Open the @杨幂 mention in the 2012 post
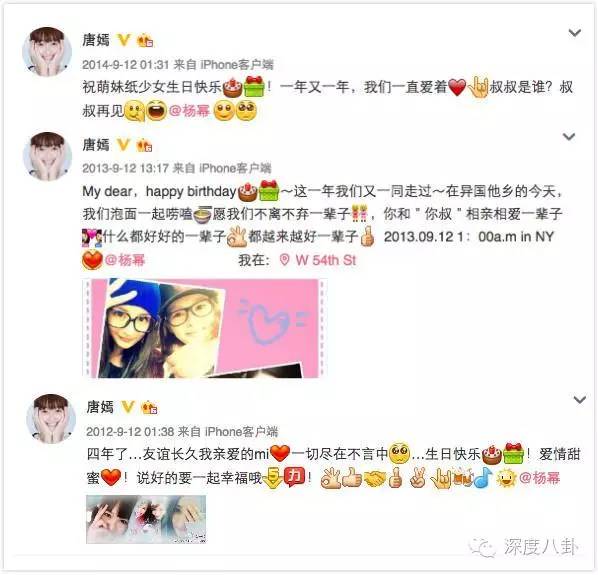Screen dimensions: 598x575 (x=539, y=477)
